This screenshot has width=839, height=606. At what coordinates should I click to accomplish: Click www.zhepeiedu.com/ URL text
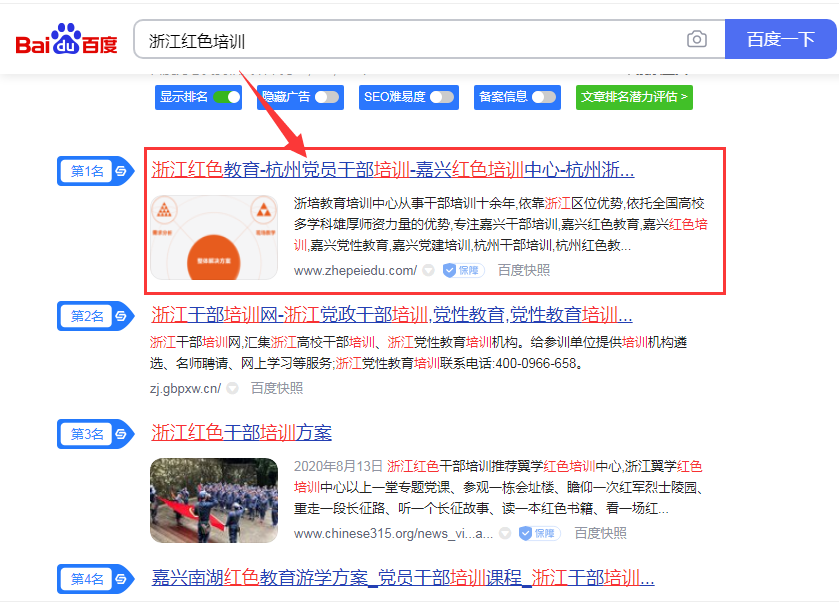pos(355,271)
